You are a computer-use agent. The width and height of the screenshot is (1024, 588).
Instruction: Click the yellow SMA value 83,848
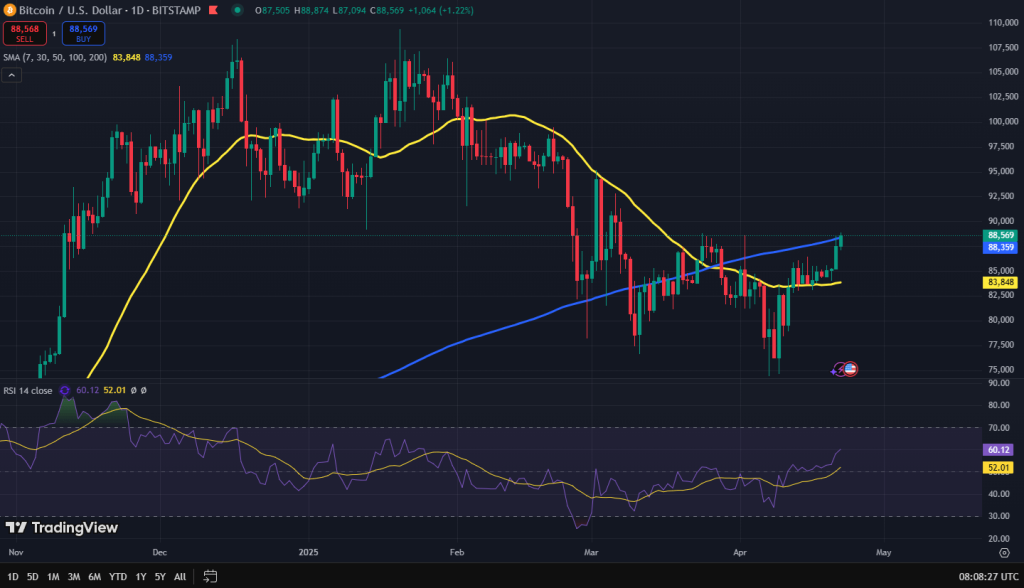pyautogui.click(x=127, y=57)
